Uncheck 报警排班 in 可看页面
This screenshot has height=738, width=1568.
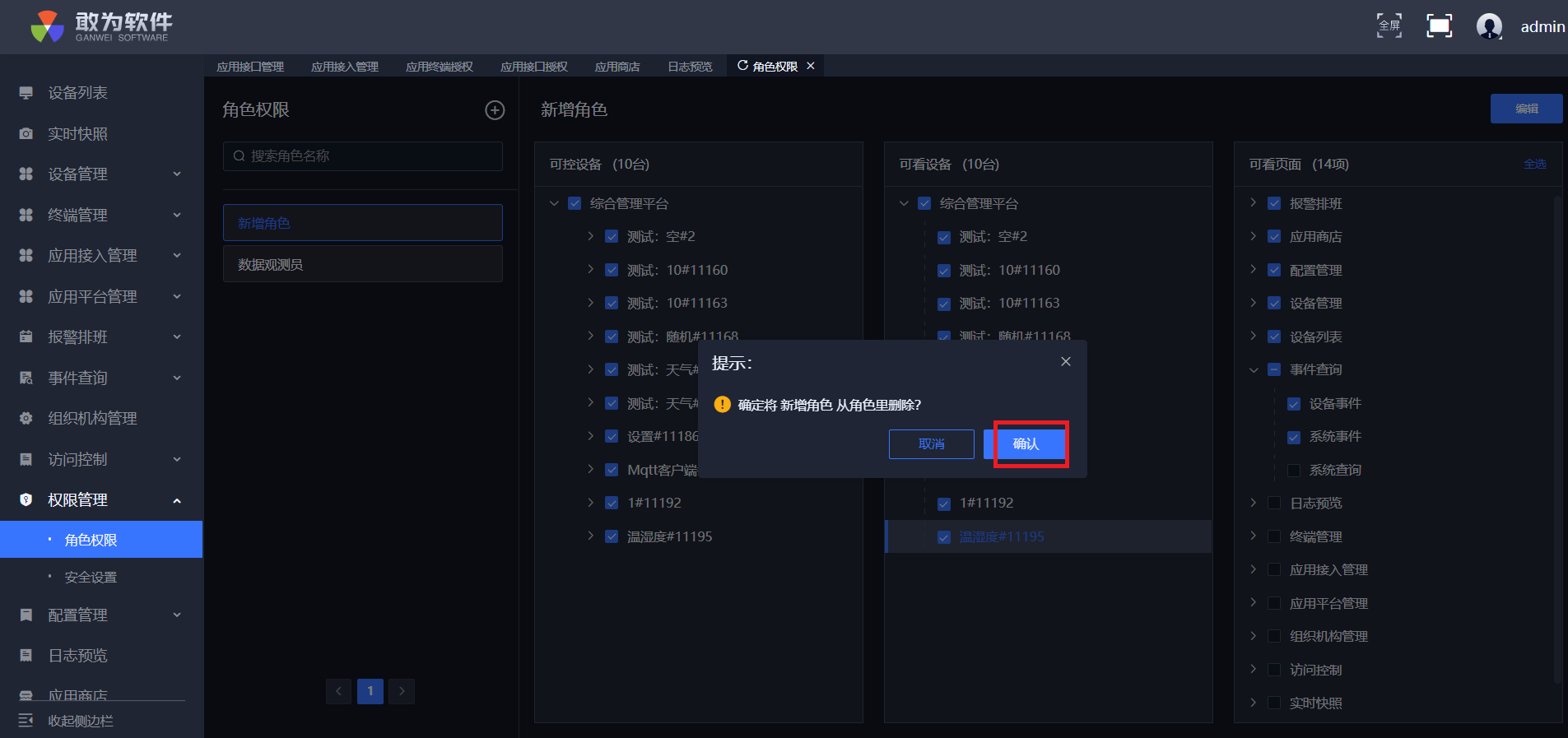click(x=1274, y=203)
